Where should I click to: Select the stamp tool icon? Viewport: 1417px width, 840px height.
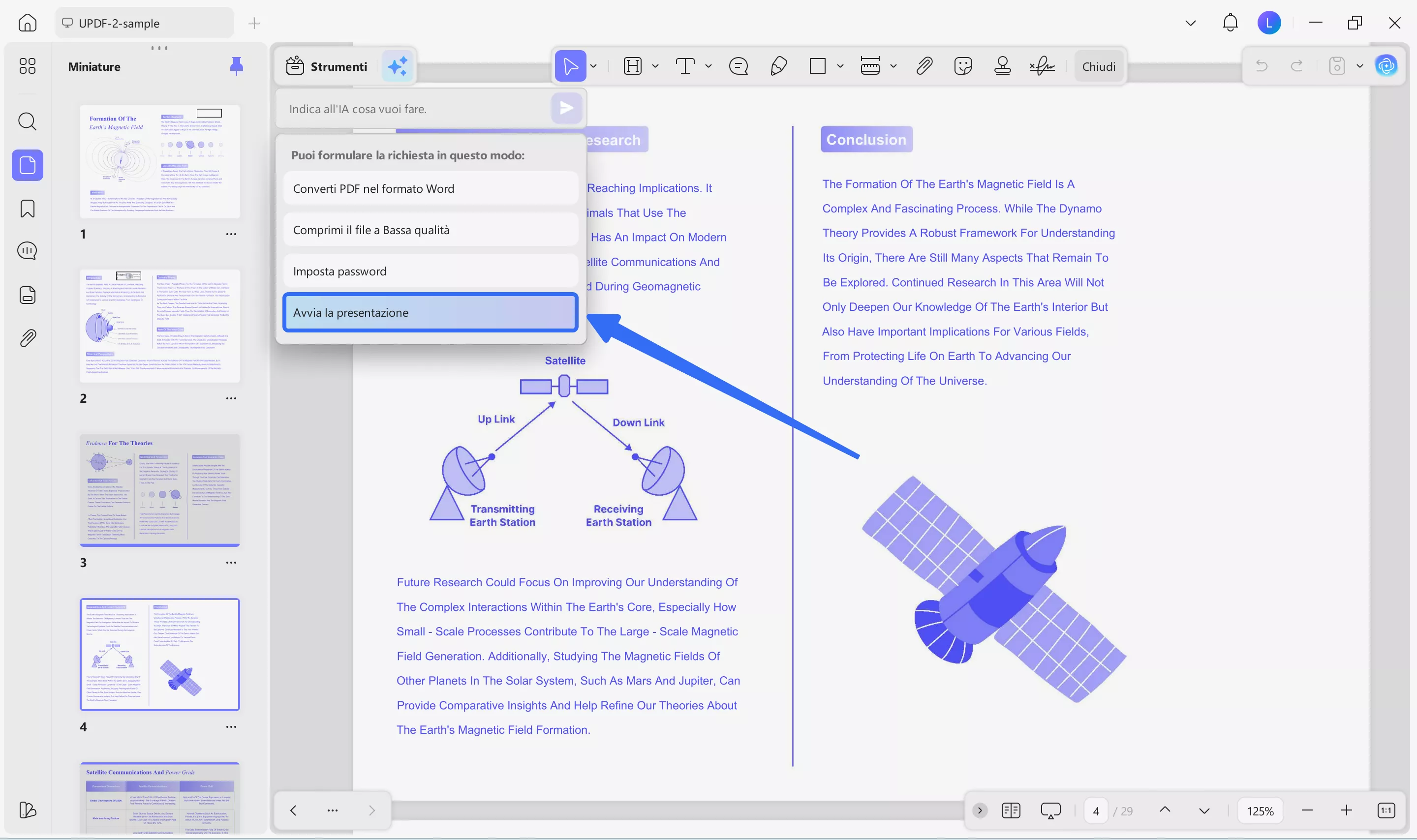(x=1002, y=66)
